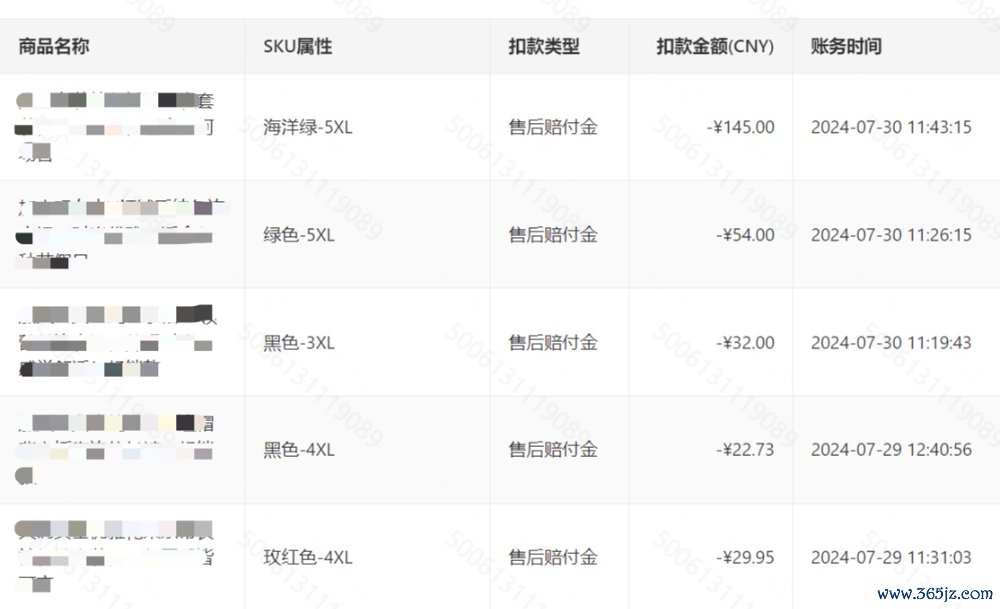Click the 商品名称 column header
The image size is (1000, 609).
(x=54, y=47)
